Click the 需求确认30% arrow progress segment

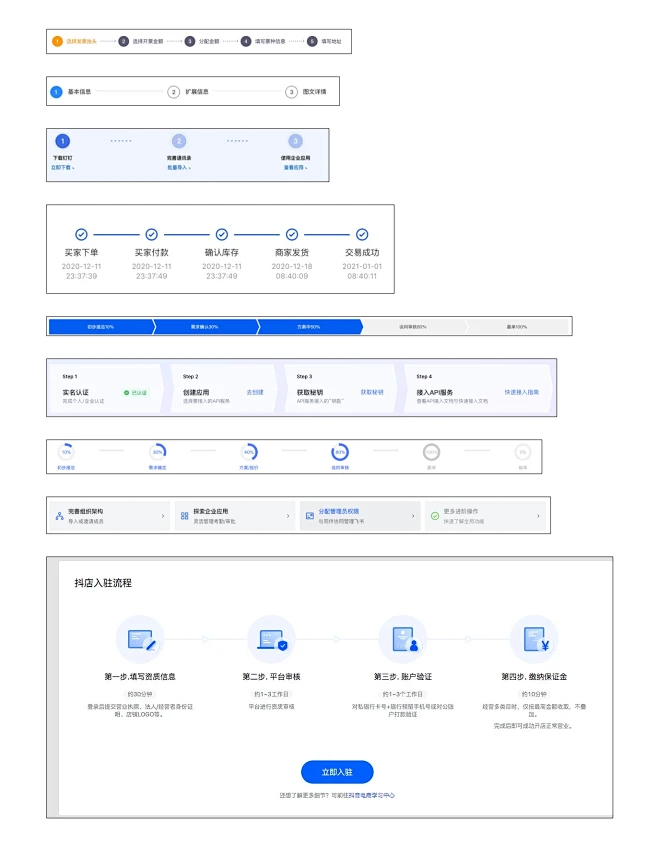205,327
